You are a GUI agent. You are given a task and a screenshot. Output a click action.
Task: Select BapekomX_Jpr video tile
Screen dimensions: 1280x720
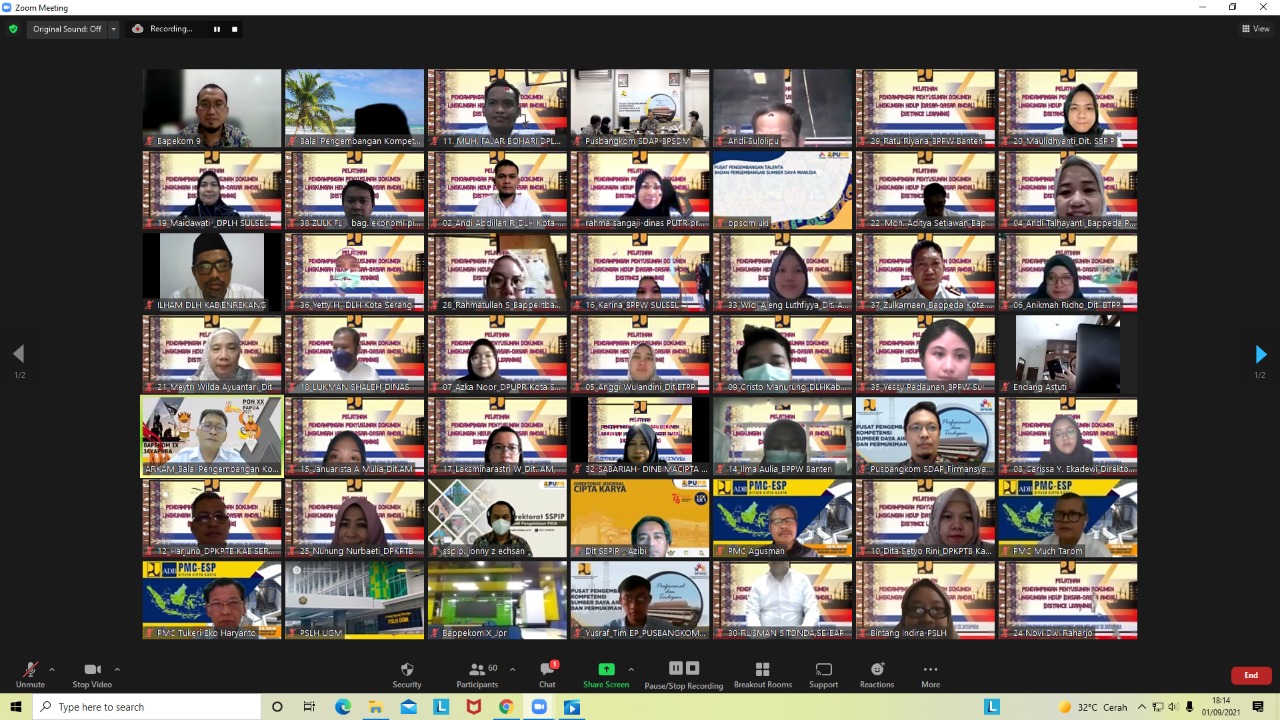[498, 600]
